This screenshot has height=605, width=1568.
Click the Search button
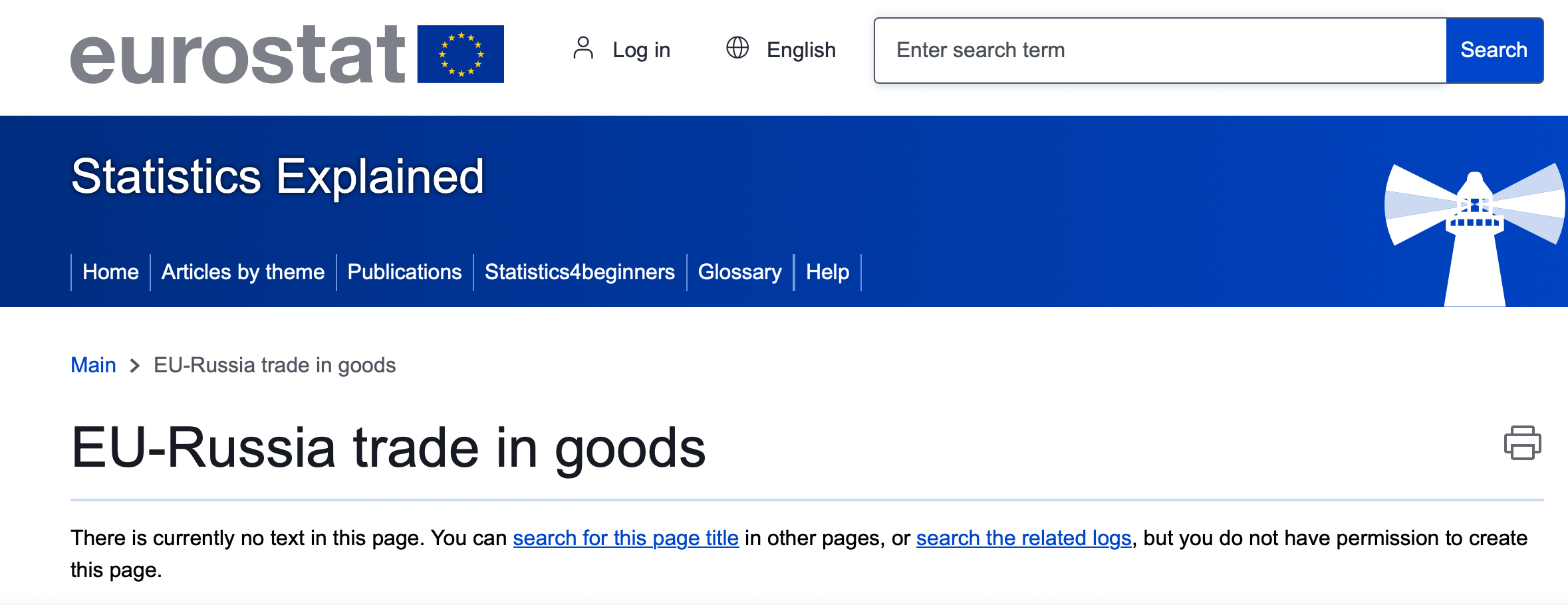pyautogui.click(x=1494, y=51)
